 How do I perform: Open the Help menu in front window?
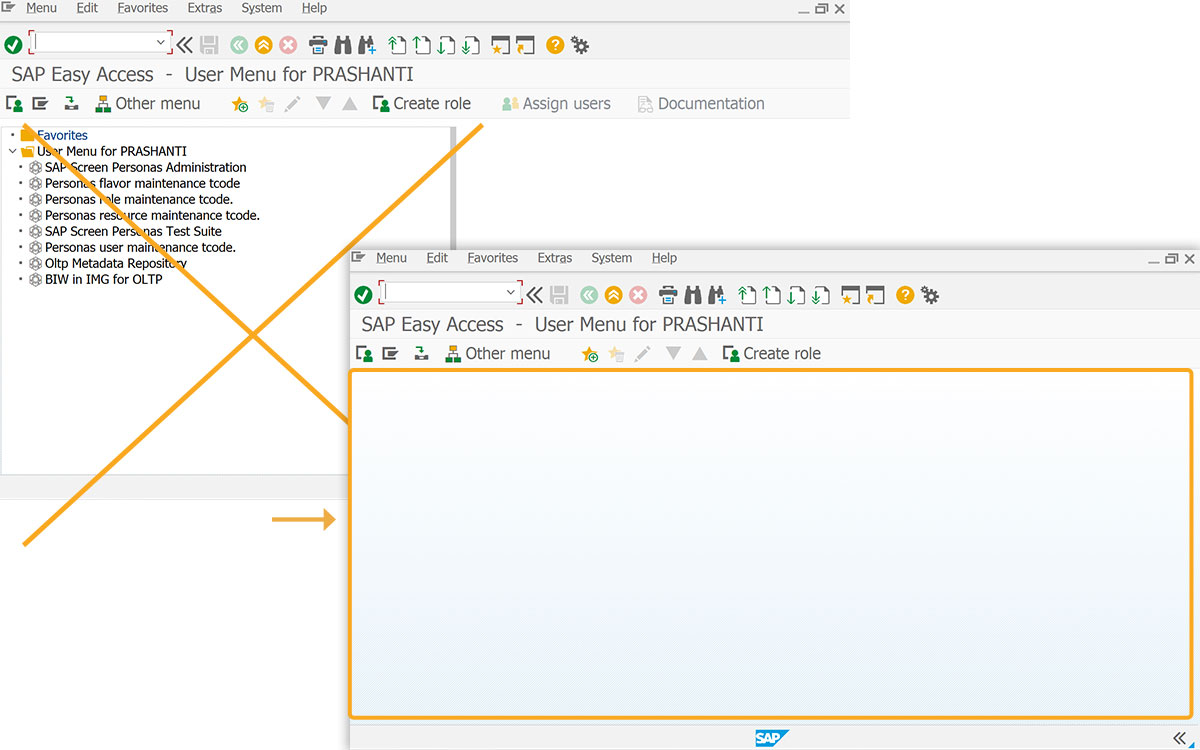click(664, 258)
